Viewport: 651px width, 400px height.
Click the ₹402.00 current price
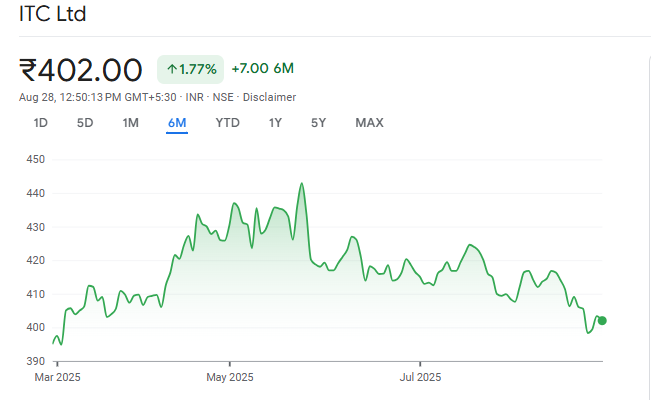(81, 70)
